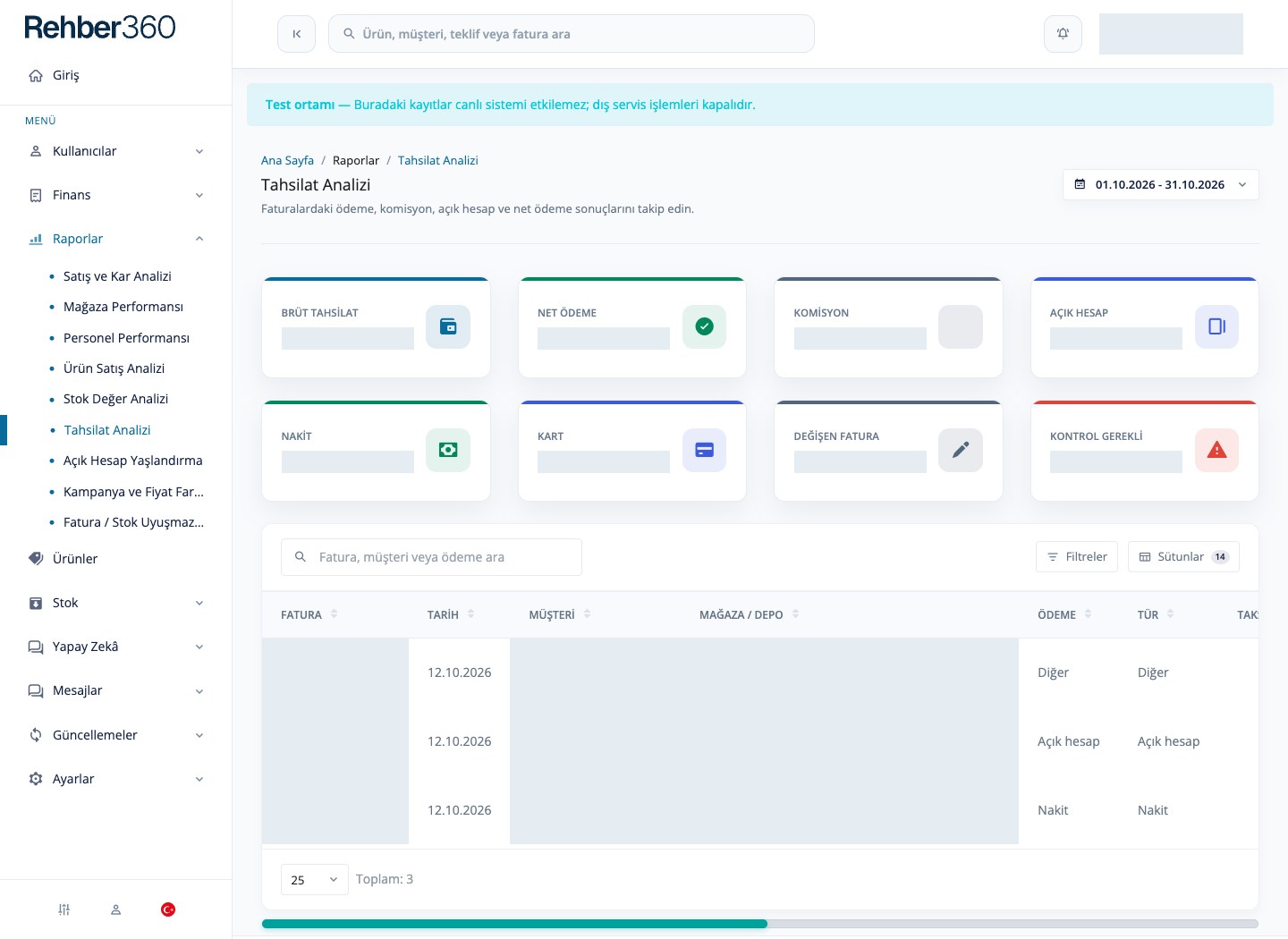Image resolution: width=1288 pixels, height=939 pixels.
Task: Click the Açık Hesap card icon
Action: 1216,326
